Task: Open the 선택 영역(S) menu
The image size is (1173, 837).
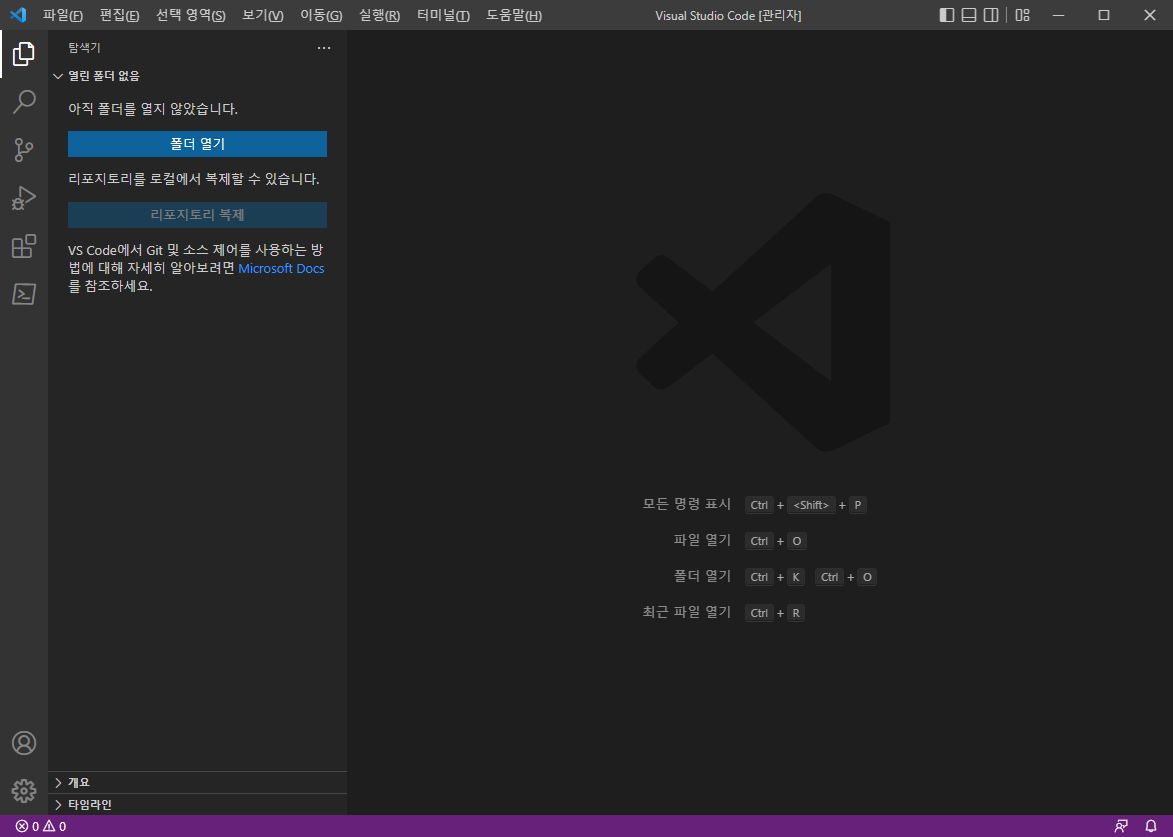Action: coord(191,16)
